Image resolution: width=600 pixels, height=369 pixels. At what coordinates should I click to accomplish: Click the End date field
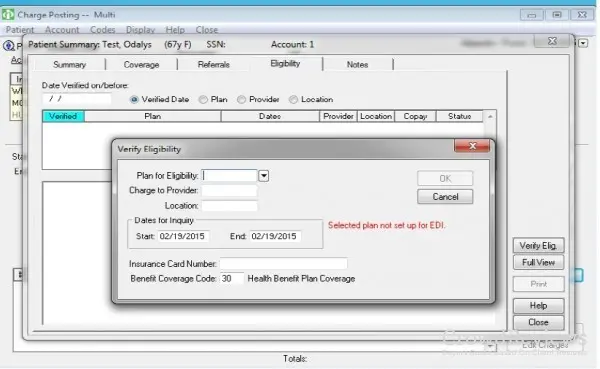tap(275, 236)
